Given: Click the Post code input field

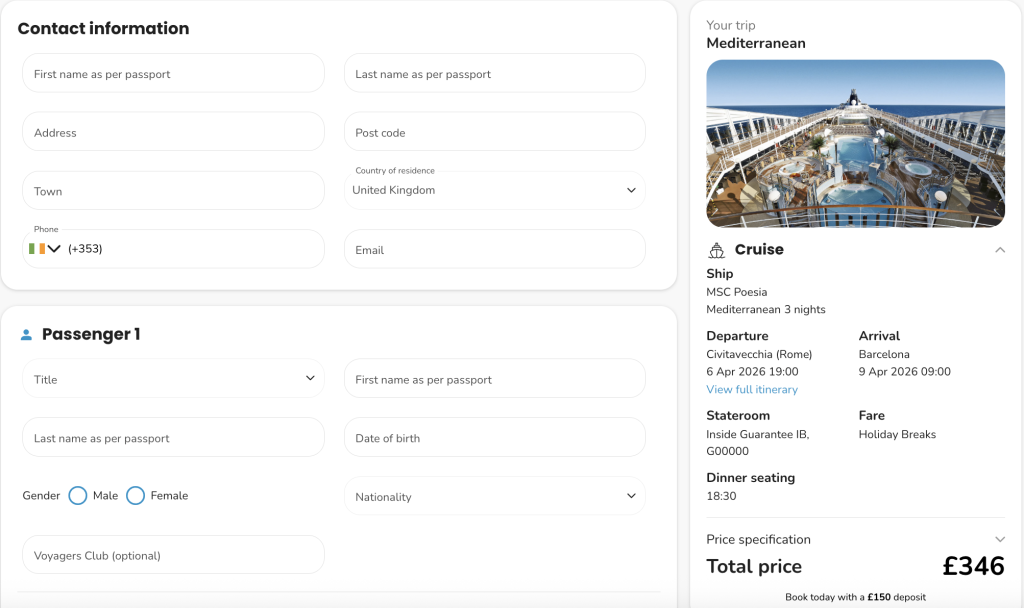Looking at the screenshot, I should click(494, 131).
